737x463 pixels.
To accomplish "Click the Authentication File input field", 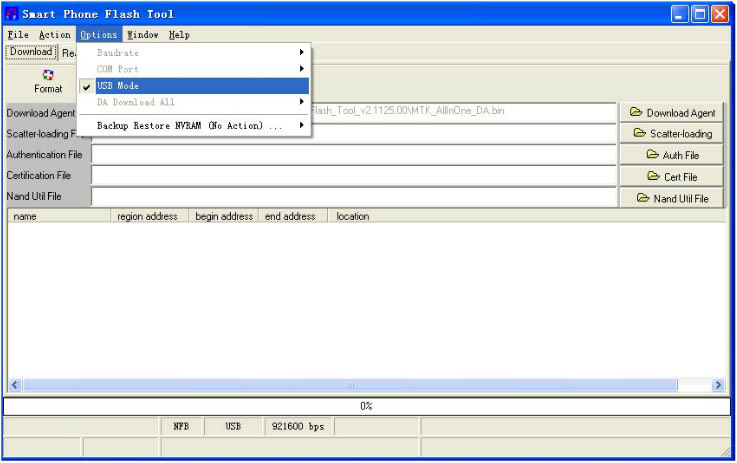I will (x=354, y=155).
